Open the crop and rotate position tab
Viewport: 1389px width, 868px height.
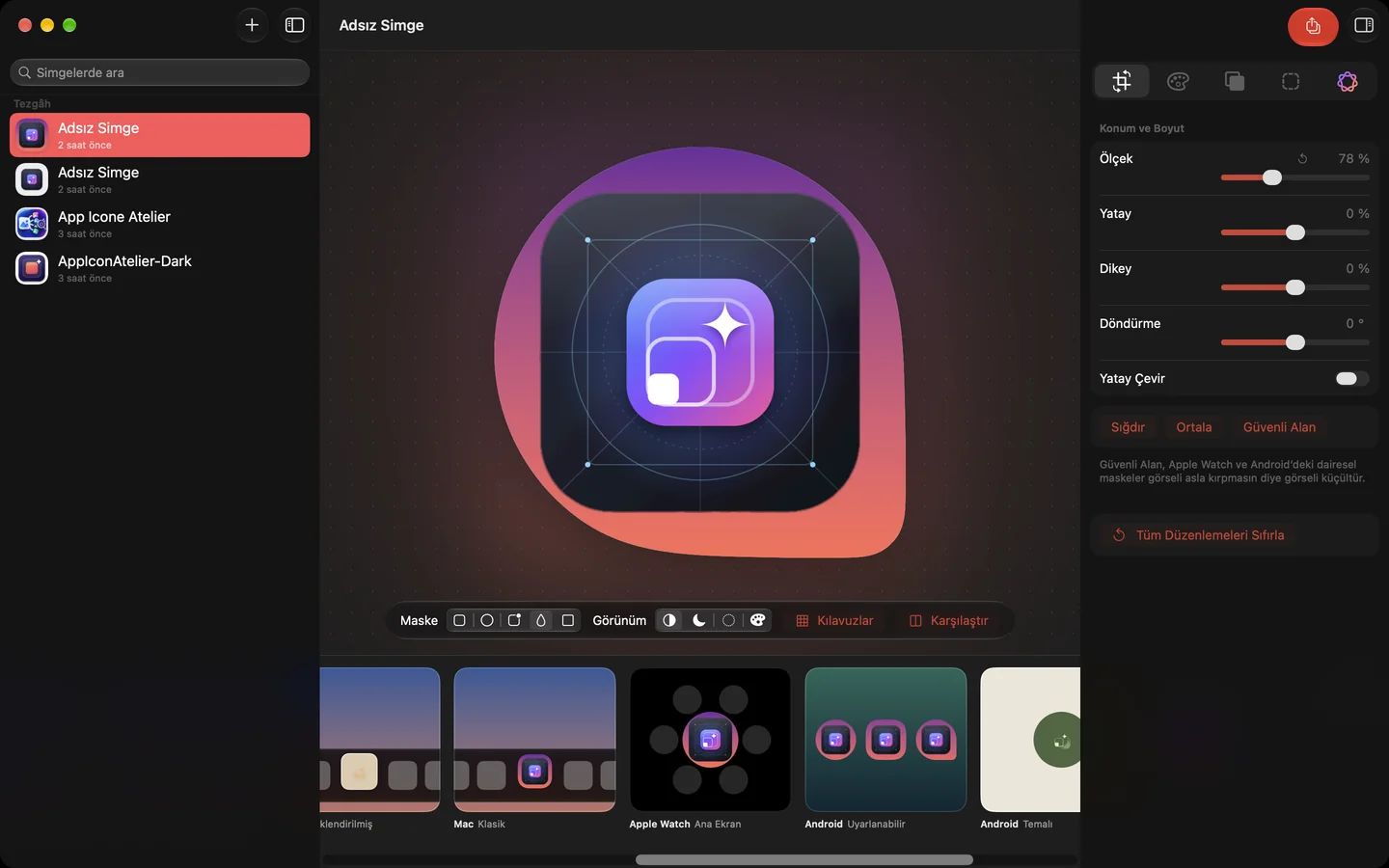[x=1122, y=81]
